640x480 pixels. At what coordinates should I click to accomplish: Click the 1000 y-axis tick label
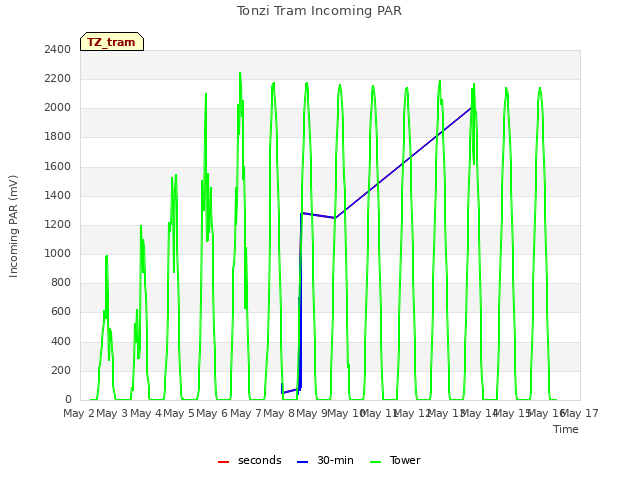(x=58, y=253)
